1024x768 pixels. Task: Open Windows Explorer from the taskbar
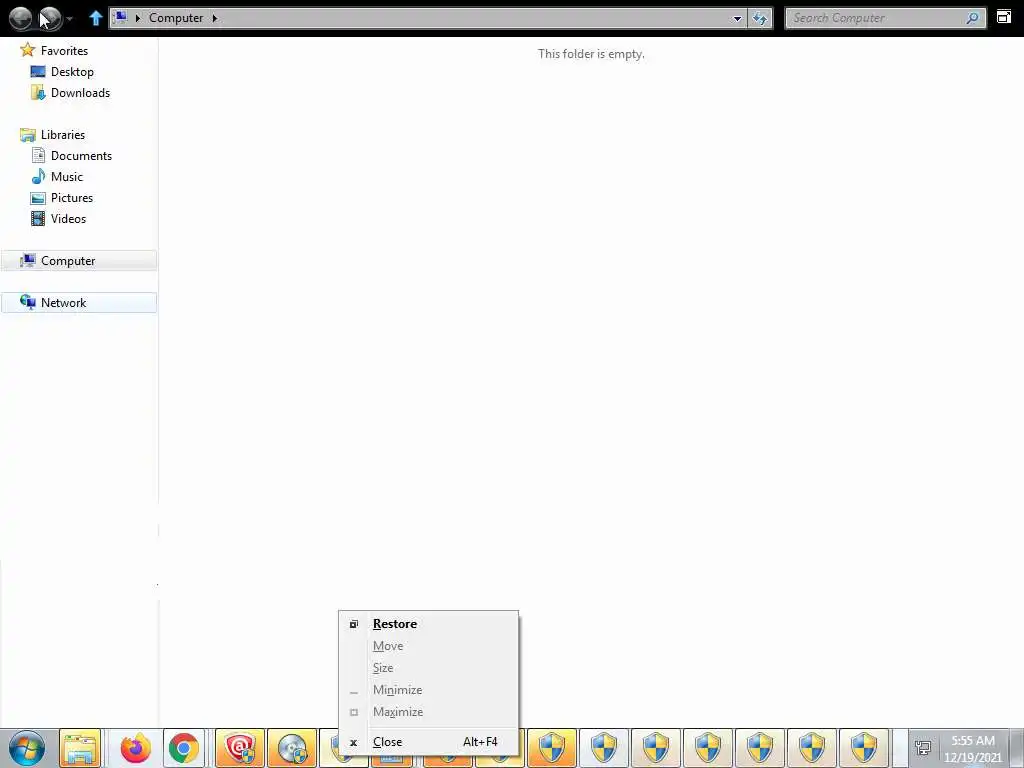pyautogui.click(x=80, y=748)
